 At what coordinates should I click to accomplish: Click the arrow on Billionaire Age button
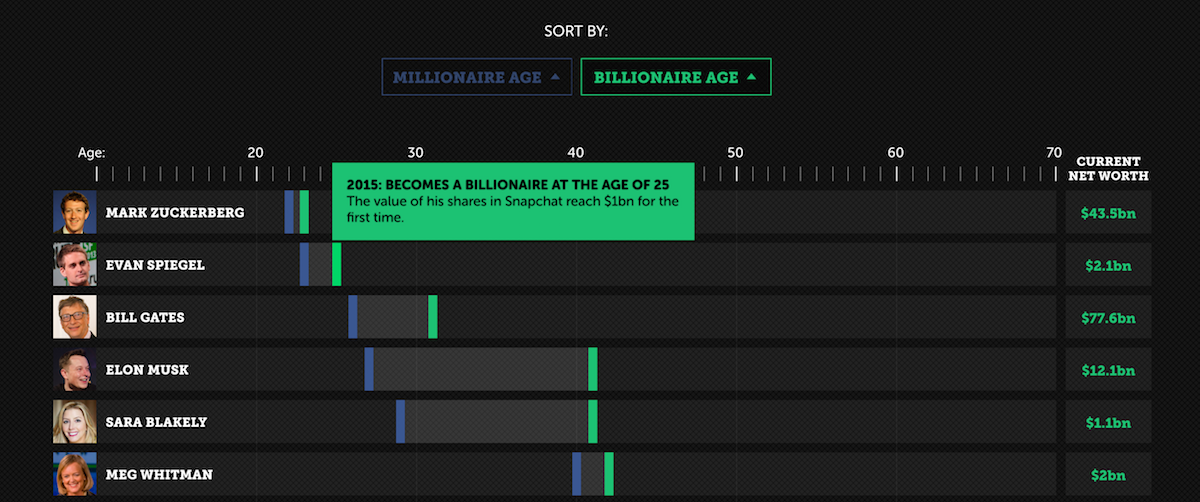point(752,77)
